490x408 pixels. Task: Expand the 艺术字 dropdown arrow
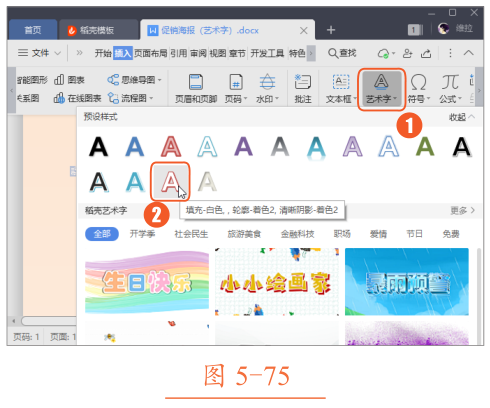tap(395, 99)
